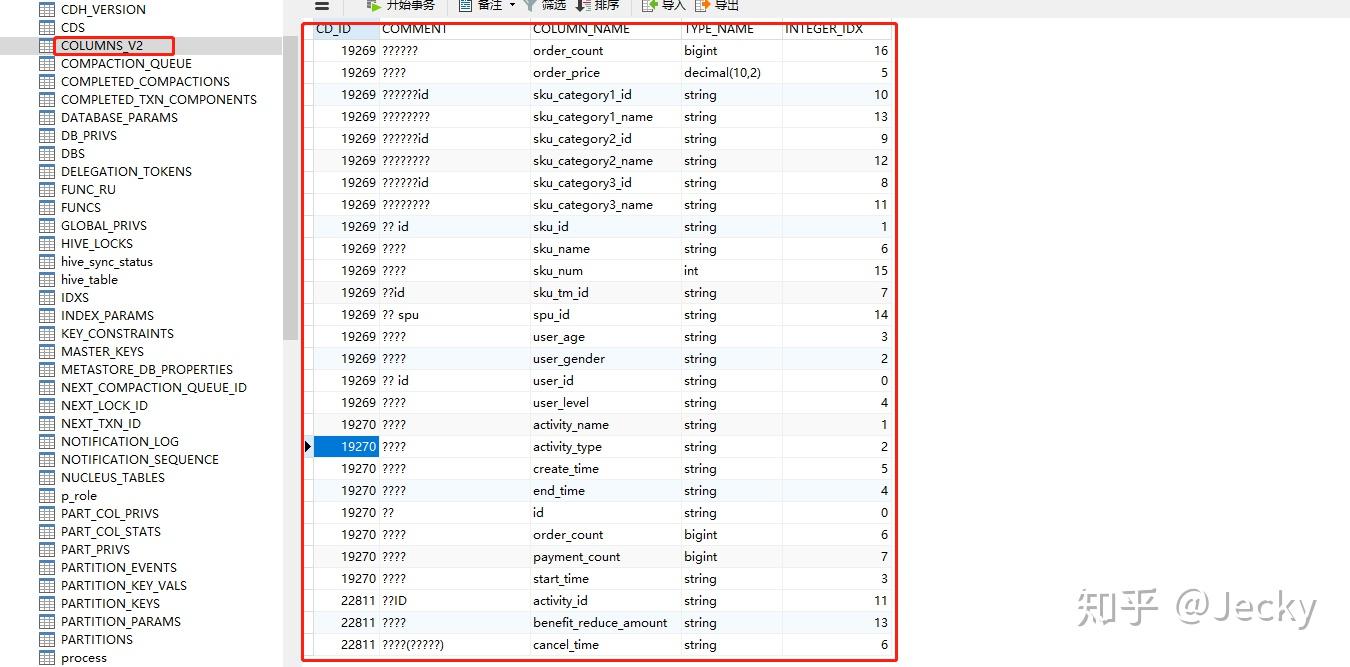Open the hamburger menu icon on the toolbar
This screenshot has height=667, width=1350.
[322, 7]
